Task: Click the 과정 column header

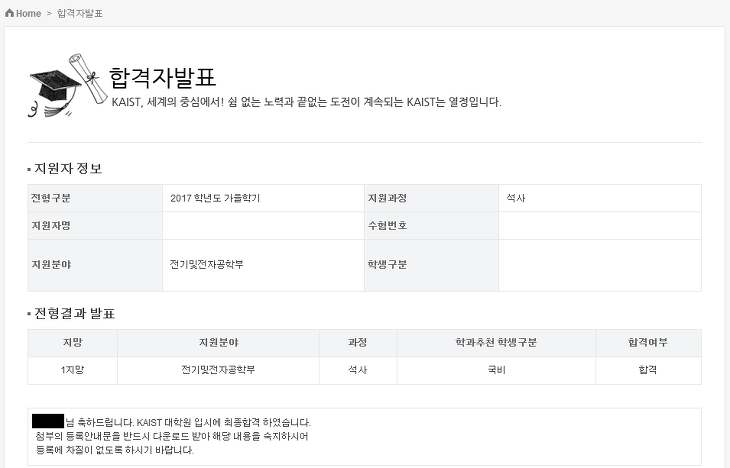Action: [x=358, y=343]
